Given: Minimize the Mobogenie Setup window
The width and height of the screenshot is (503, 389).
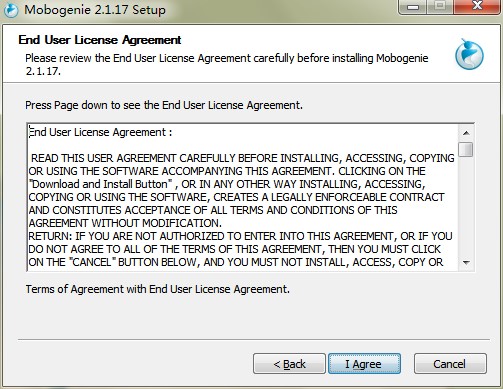Looking at the screenshot, I should click(x=413, y=7).
